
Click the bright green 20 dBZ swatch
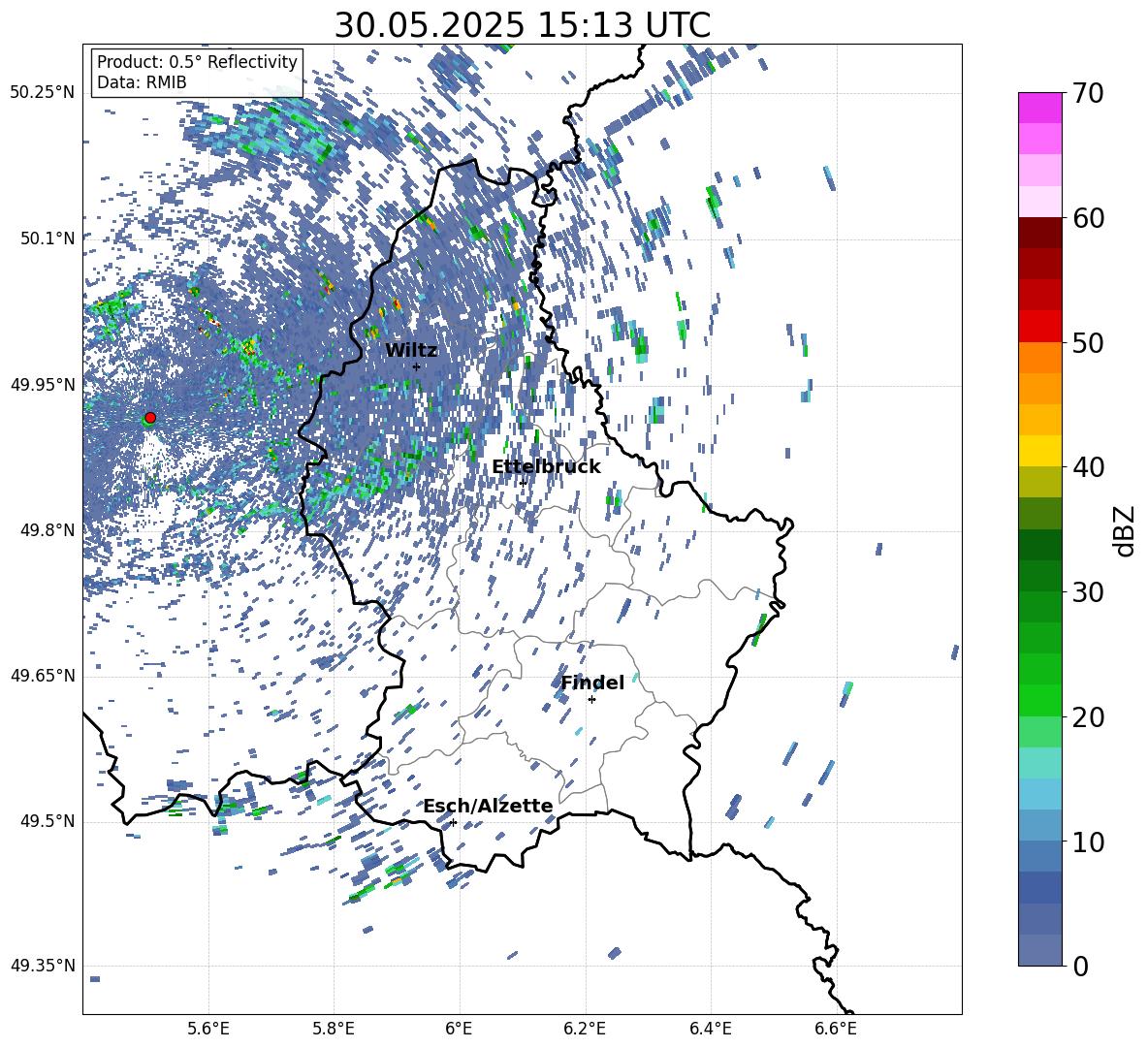pyautogui.click(x=1040, y=700)
